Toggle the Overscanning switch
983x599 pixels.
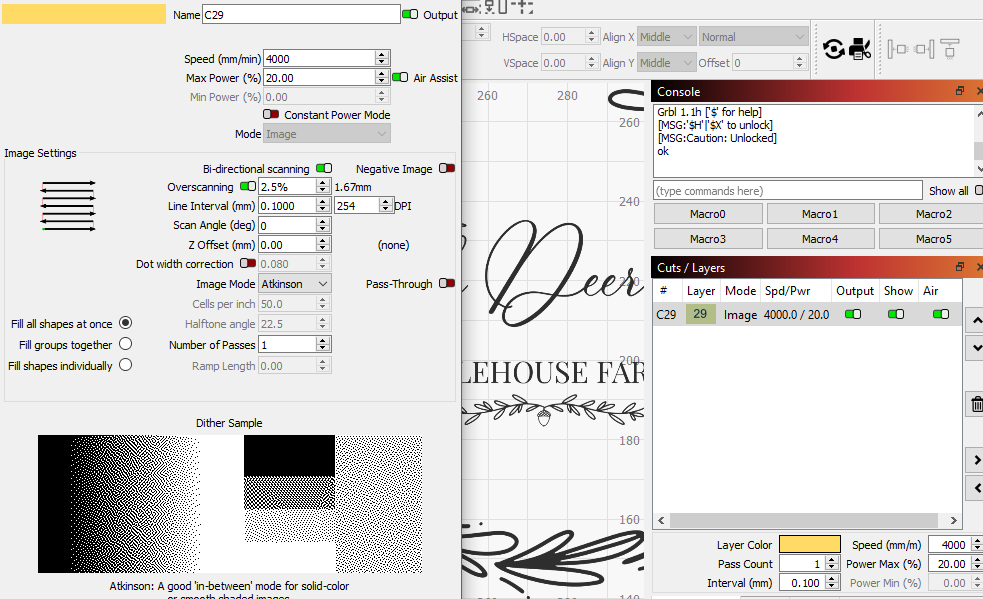(x=248, y=186)
